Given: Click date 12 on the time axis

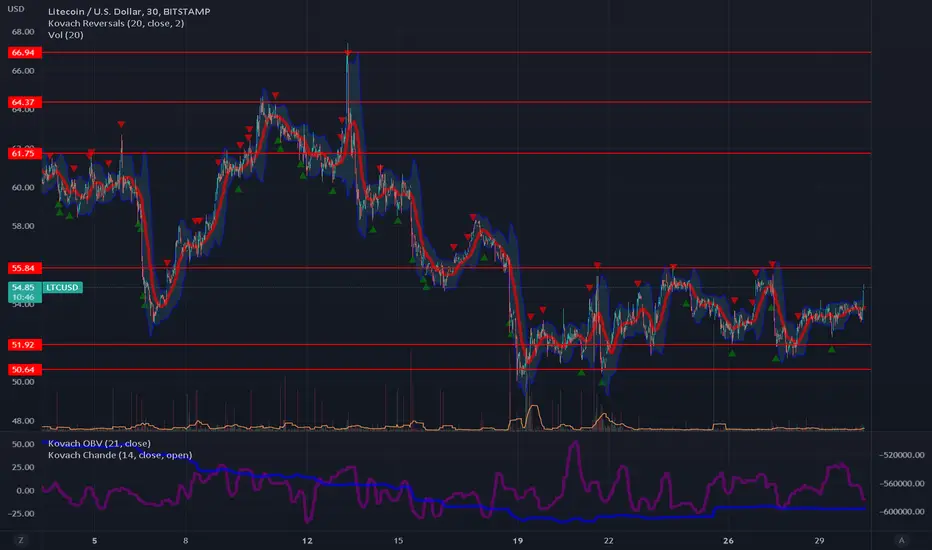Looking at the screenshot, I should pyautogui.click(x=307, y=541).
